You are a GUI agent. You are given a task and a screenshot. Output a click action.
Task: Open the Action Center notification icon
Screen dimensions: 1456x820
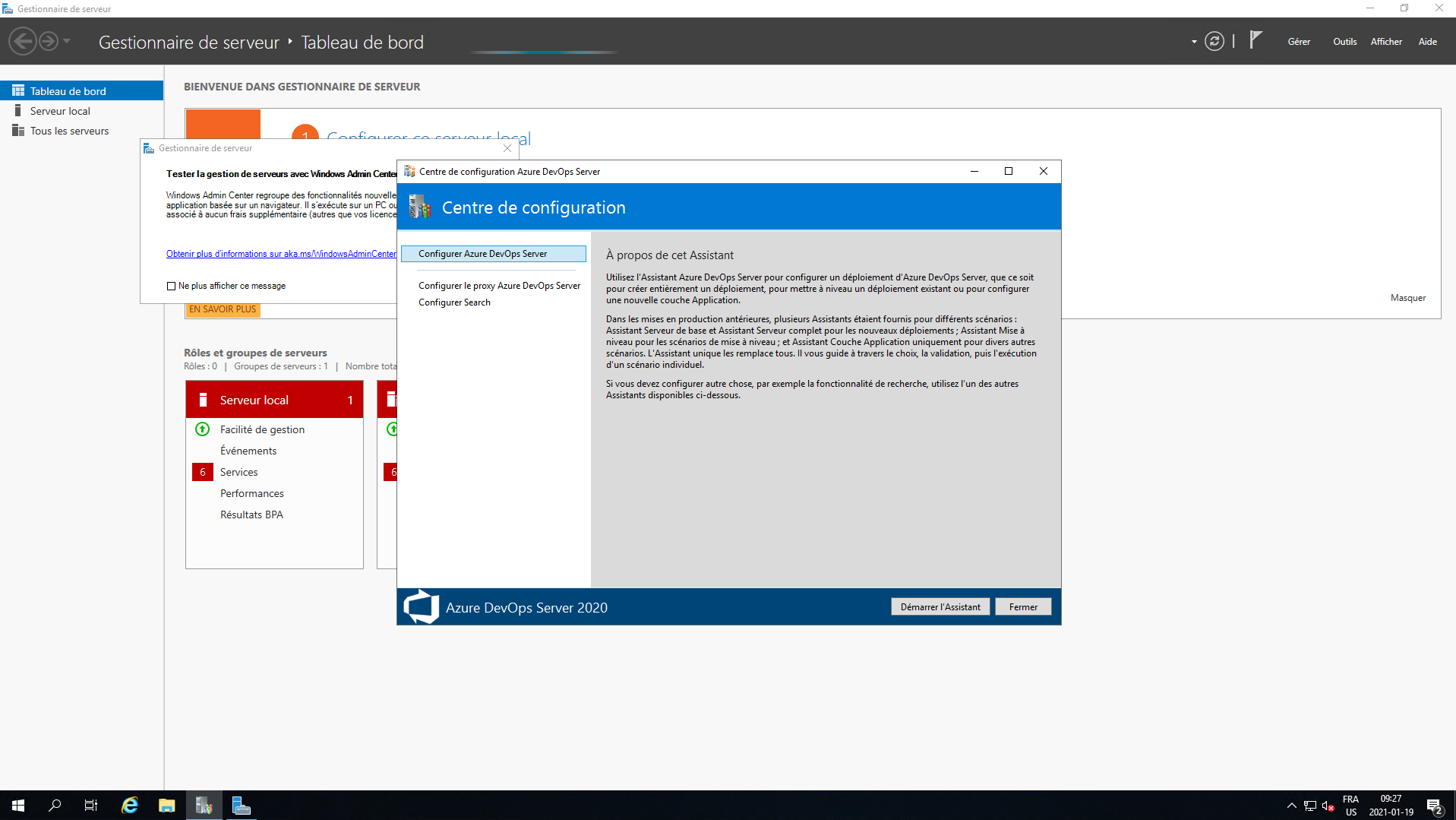pos(1434,806)
